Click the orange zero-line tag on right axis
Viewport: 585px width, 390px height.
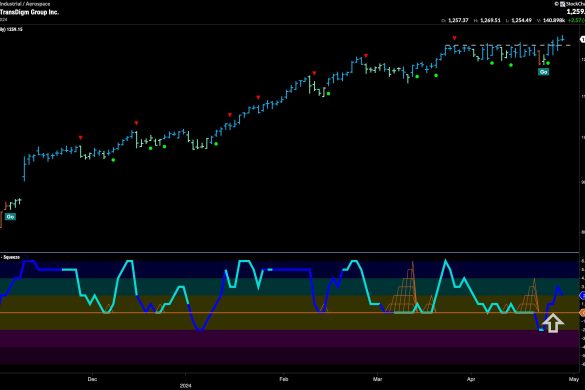582,313
